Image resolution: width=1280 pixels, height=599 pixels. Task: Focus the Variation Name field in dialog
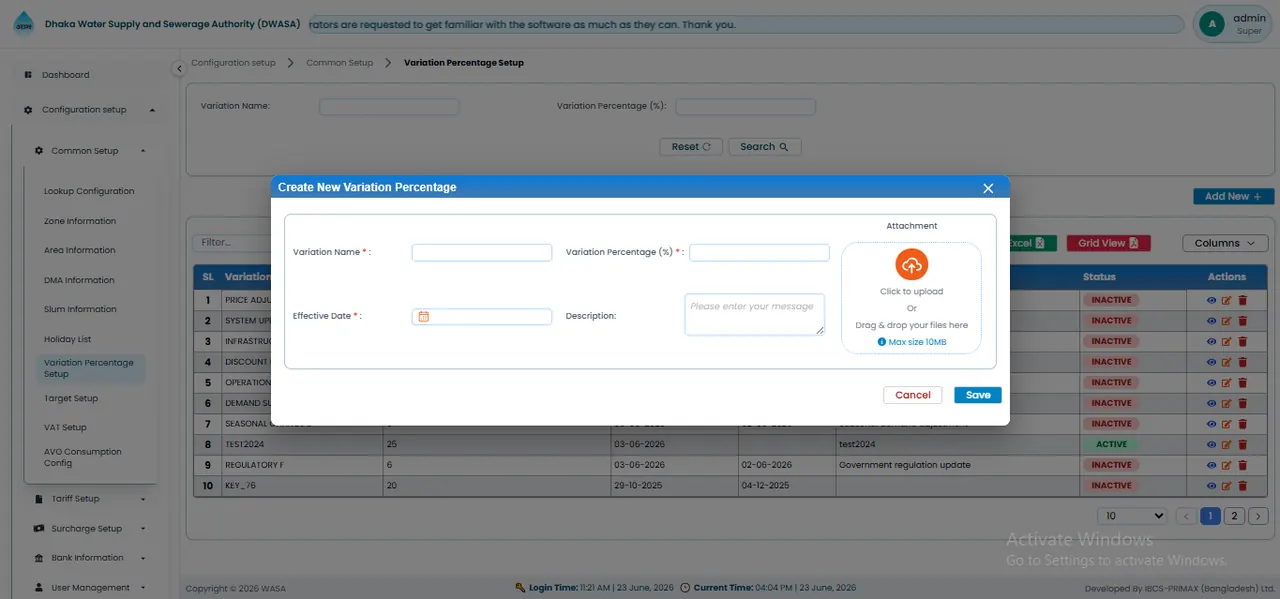tap(482, 253)
